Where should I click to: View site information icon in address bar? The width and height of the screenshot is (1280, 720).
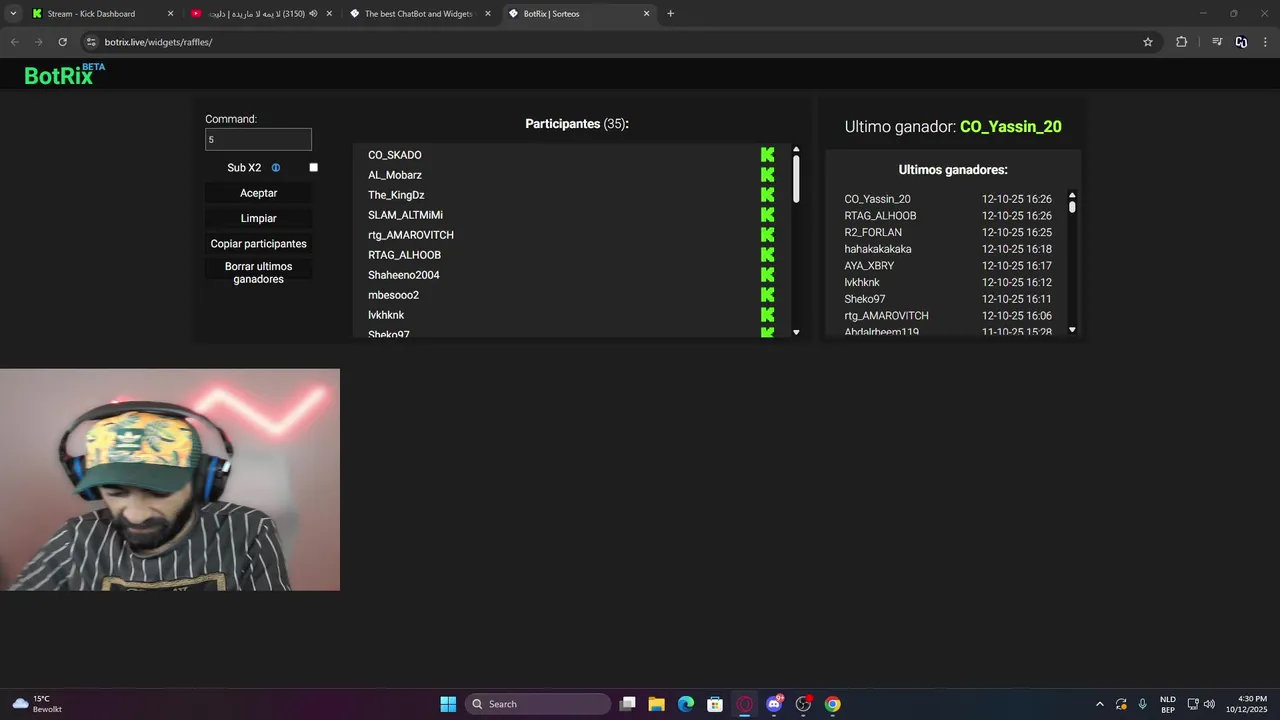(x=91, y=42)
